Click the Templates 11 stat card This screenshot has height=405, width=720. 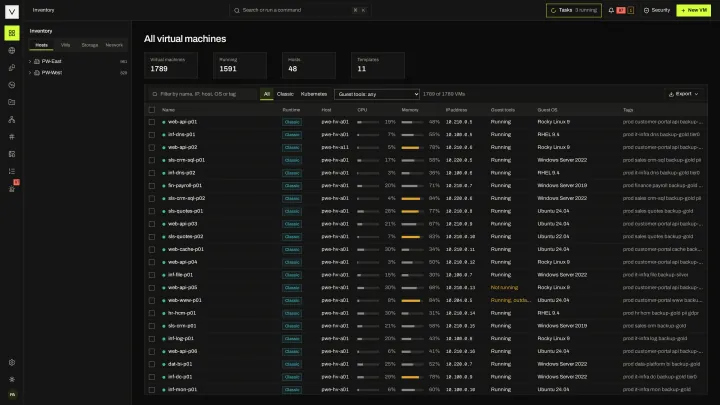point(378,65)
